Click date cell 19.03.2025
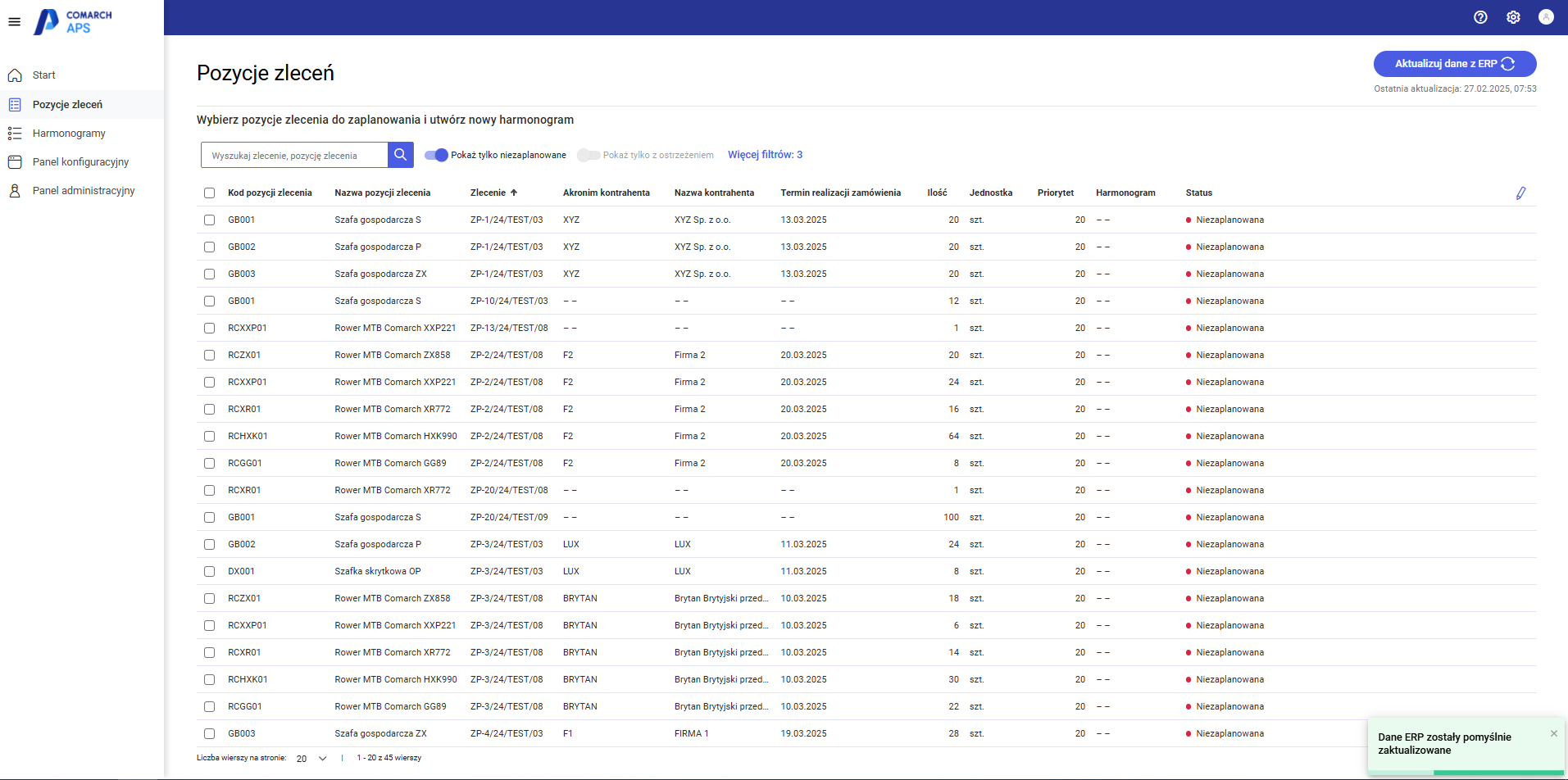The height and width of the screenshot is (780, 1568). click(803, 733)
